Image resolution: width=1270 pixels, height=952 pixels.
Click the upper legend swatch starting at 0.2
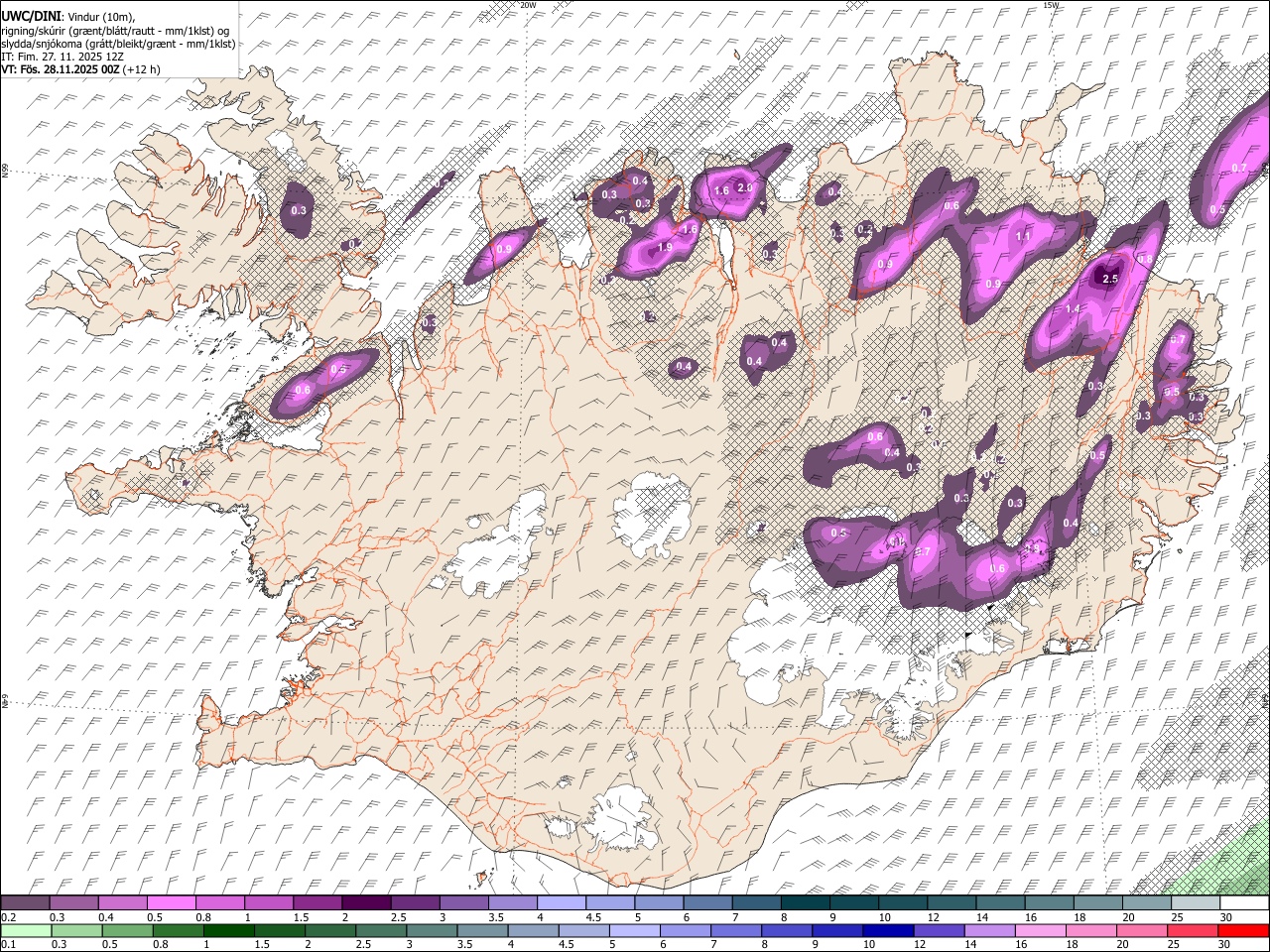25,903
